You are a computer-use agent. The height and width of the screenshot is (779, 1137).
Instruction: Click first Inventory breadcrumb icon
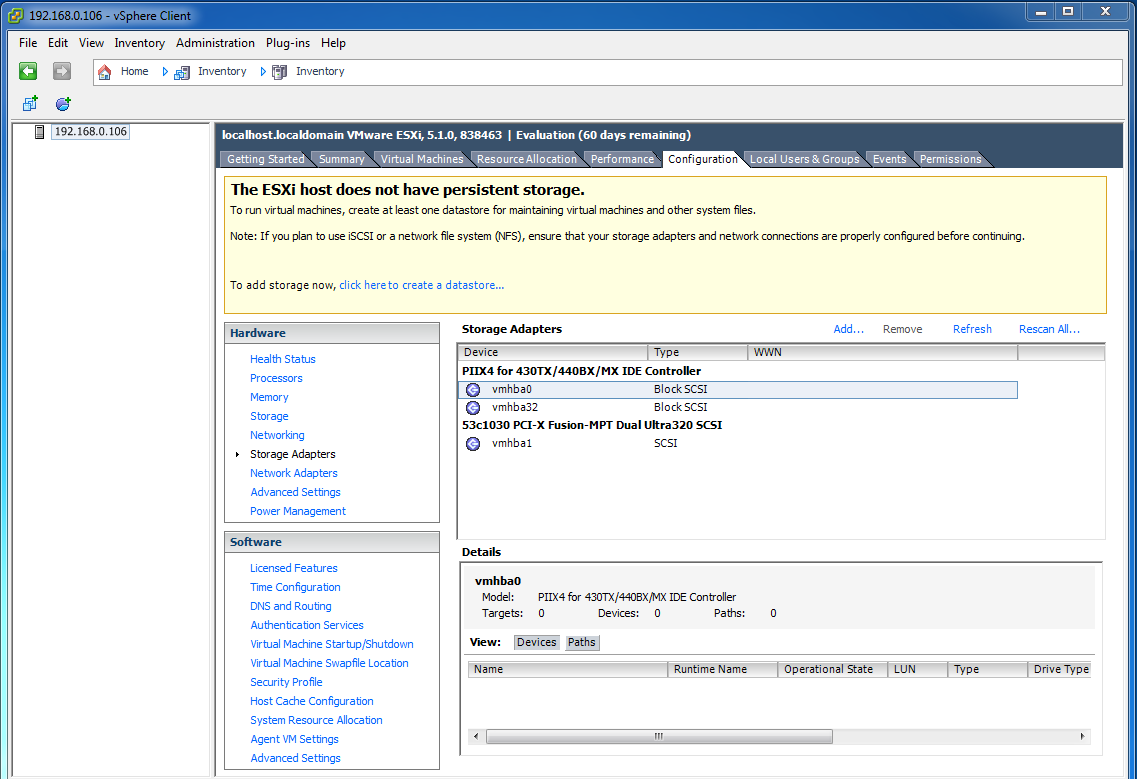(182, 72)
